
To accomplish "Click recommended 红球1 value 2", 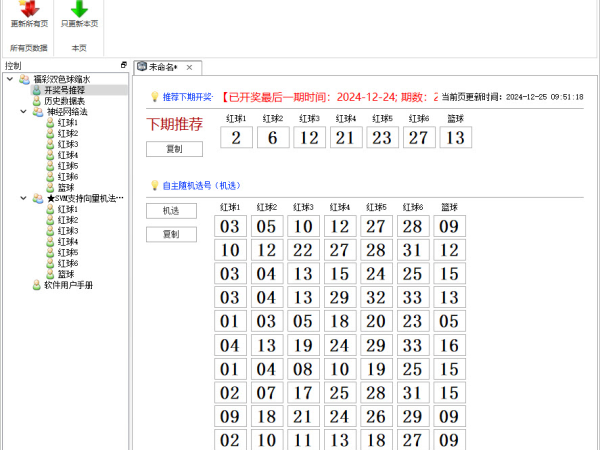I will [236, 137].
